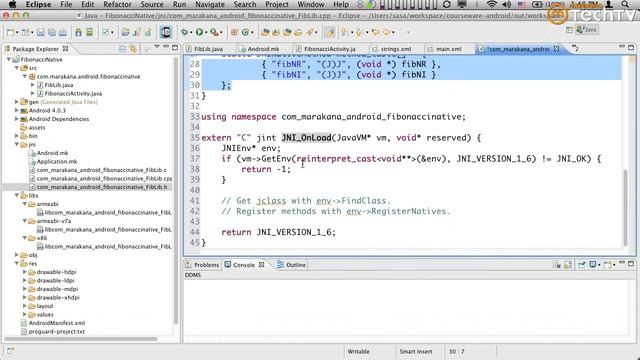This screenshot has width=640, height=360.
Task: Select FibonacciActivity.java in Package Explorer
Action: click(73, 93)
